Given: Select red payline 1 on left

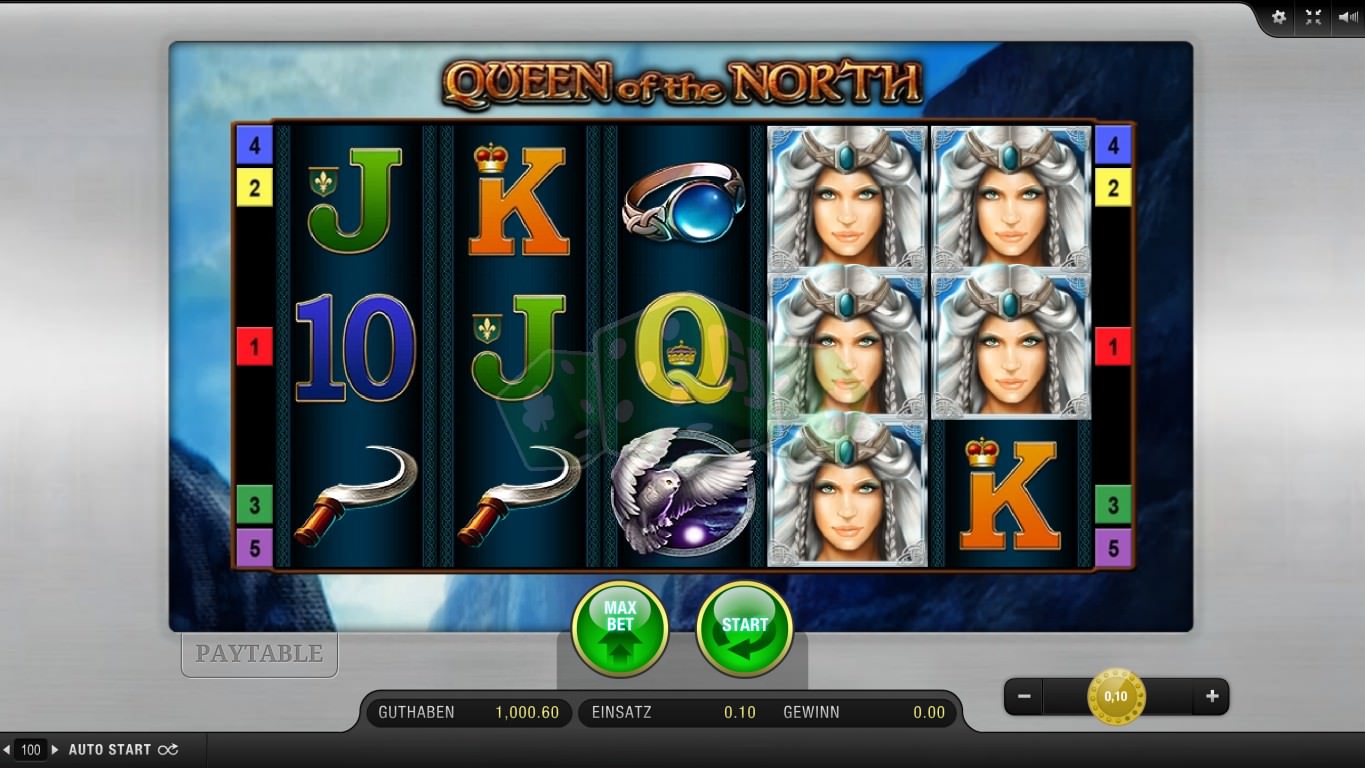Looking at the screenshot, I should pos(254,347).
